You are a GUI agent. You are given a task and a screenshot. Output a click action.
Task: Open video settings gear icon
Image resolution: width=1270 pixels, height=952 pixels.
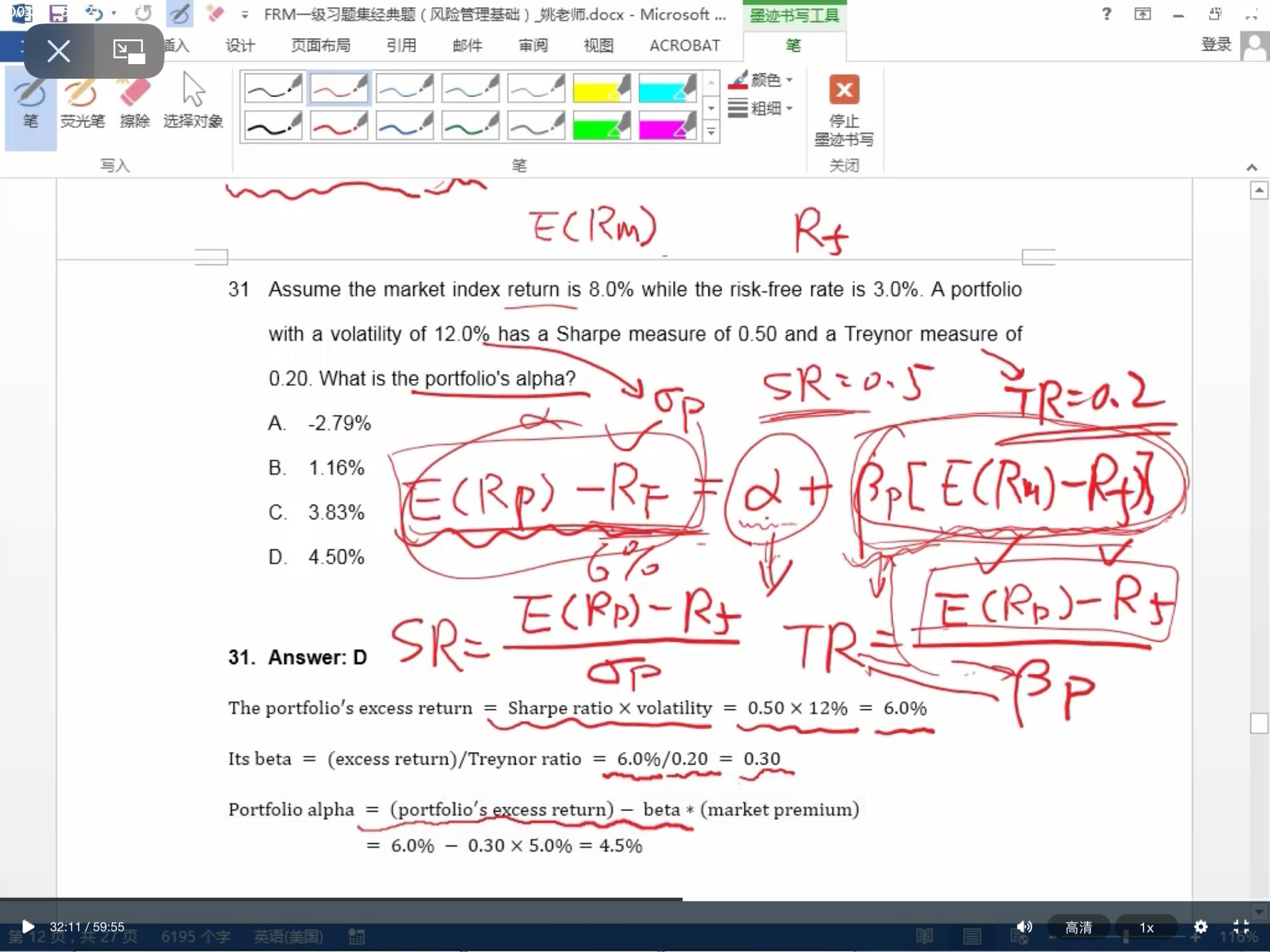click(1200, 927)
